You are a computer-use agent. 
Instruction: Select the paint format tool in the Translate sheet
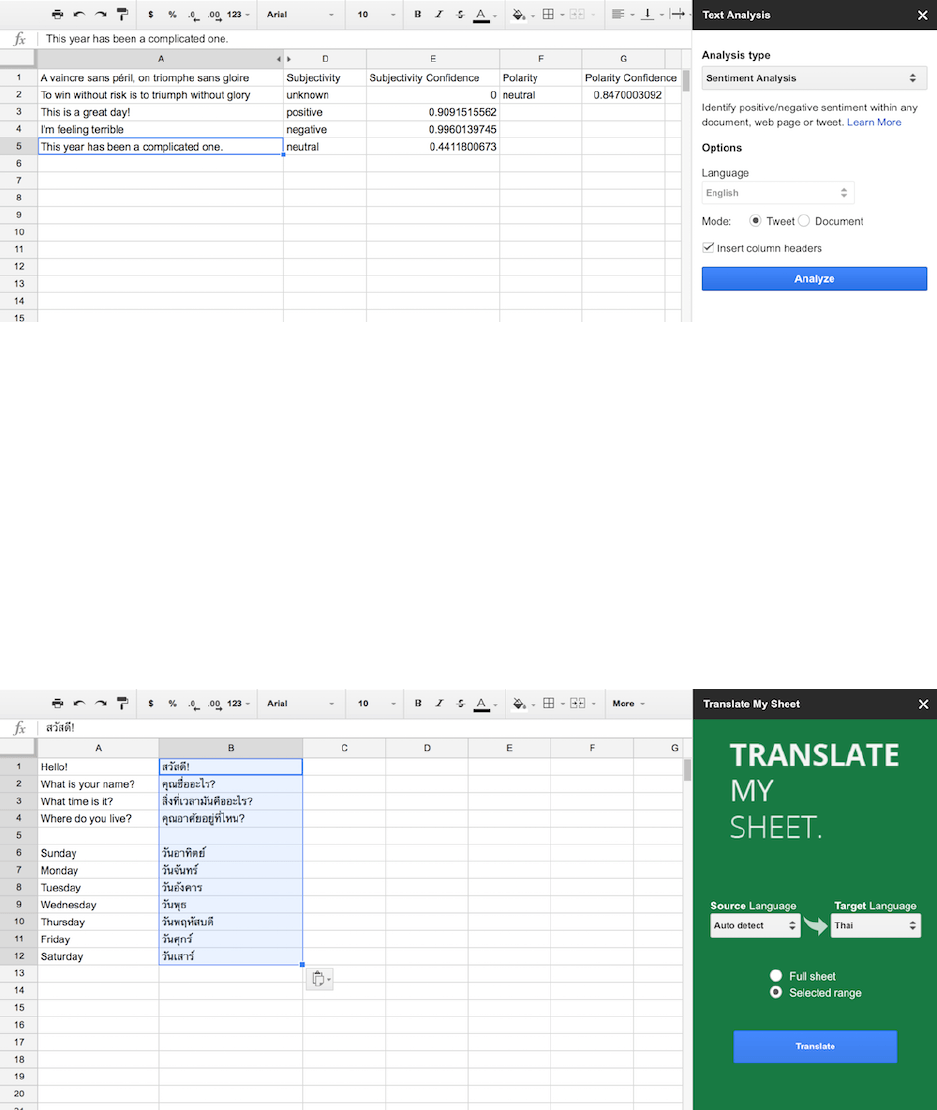pos(122,703)
